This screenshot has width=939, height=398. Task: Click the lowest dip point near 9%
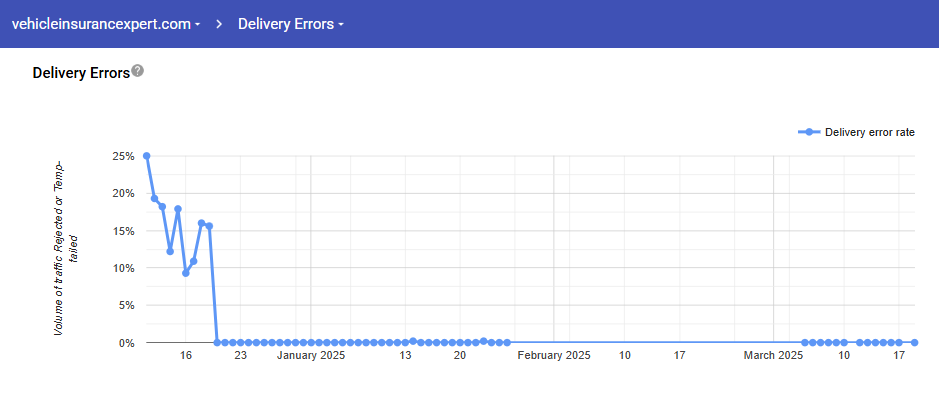186,273
